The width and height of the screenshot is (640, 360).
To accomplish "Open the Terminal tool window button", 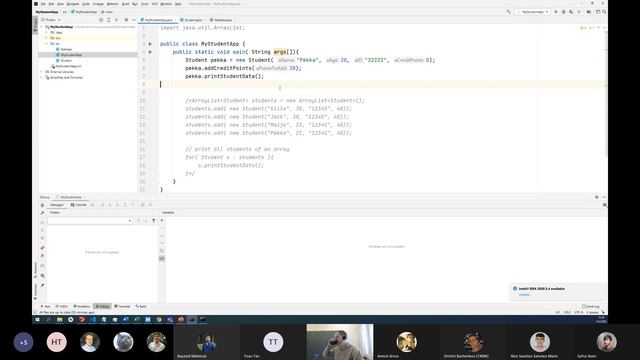I will click(123, 306).
